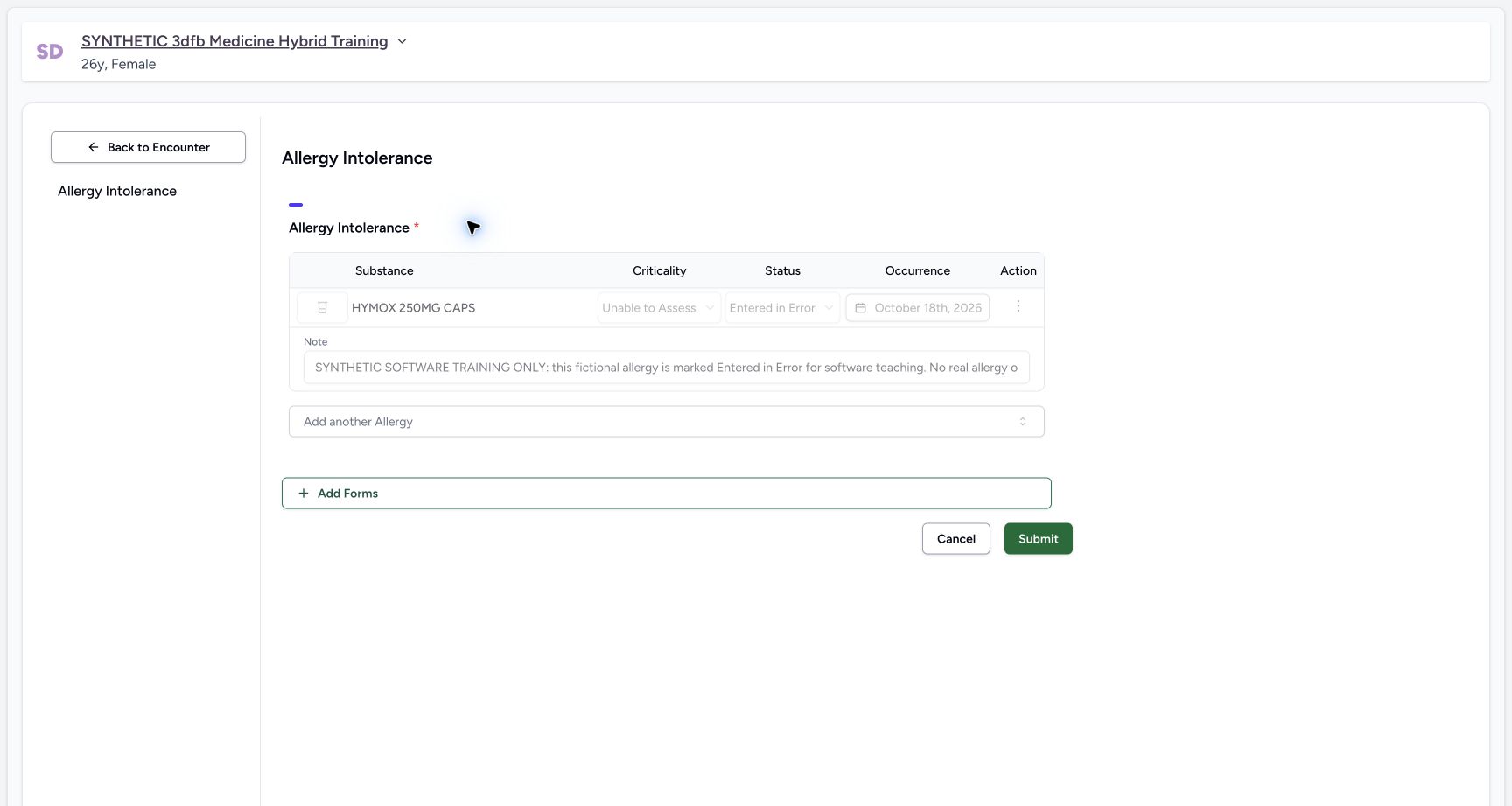Open the Entered in Error status dropdown
The image size is (1512, 806).
[x=782, y=308]
